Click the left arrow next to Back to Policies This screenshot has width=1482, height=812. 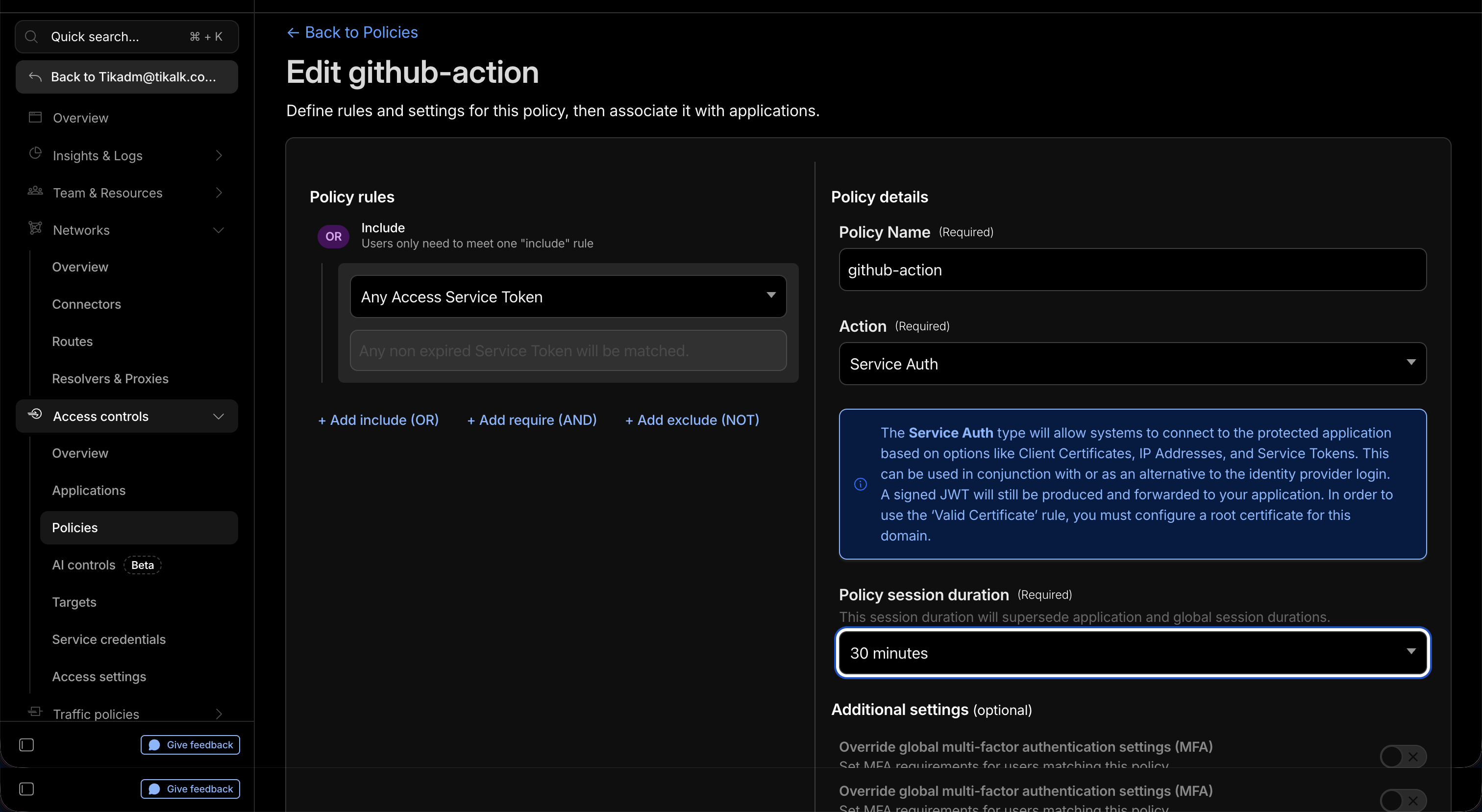coord(293,33)
